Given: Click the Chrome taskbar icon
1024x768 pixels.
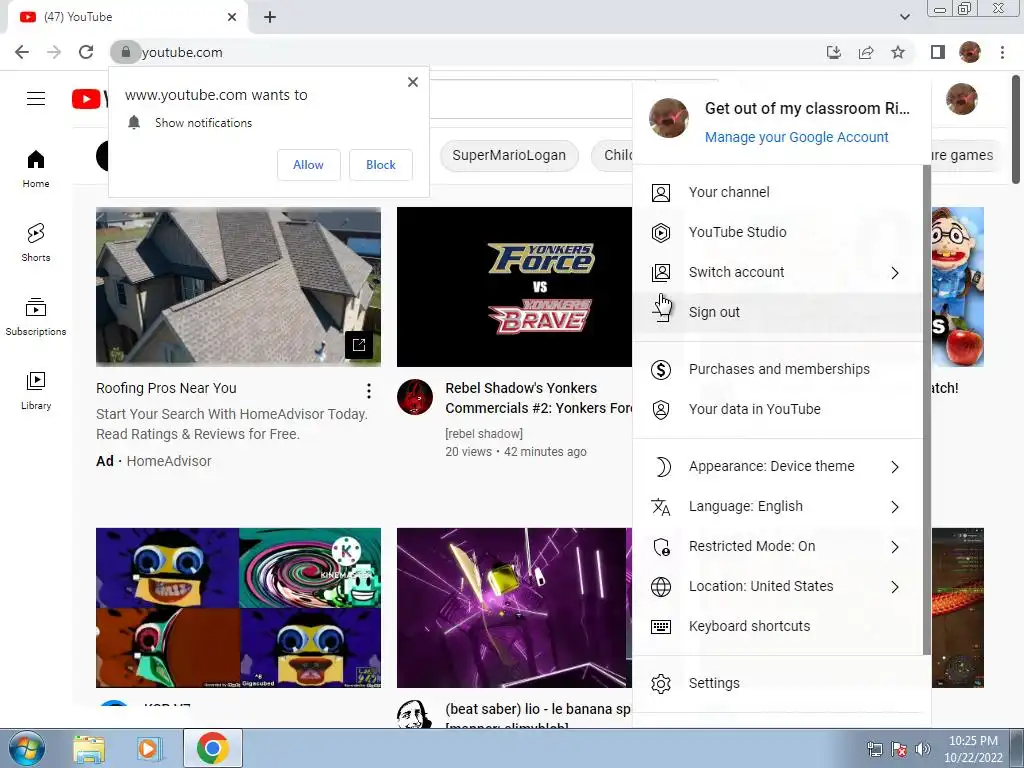Looking at the screenshot, I should (x=212, y=748).
